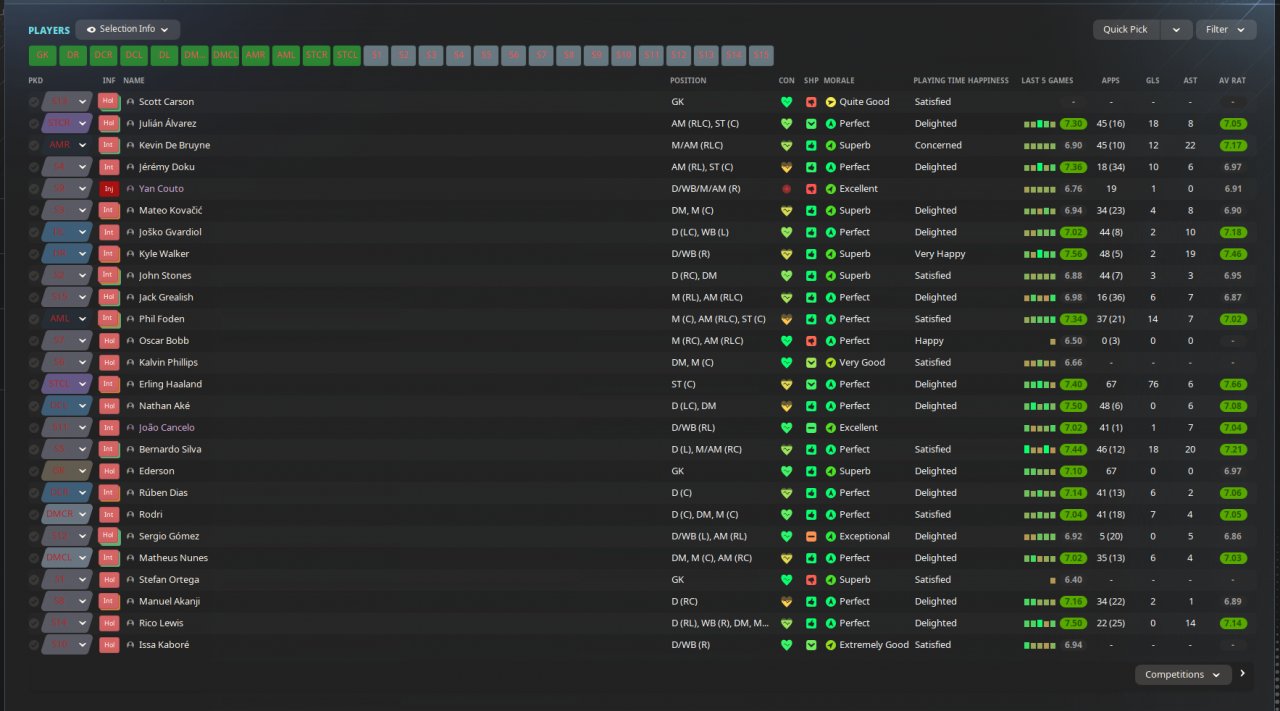Screen dimensions: 1280x711
Task: Select the GK position slot button
Action: coord(43,56)
